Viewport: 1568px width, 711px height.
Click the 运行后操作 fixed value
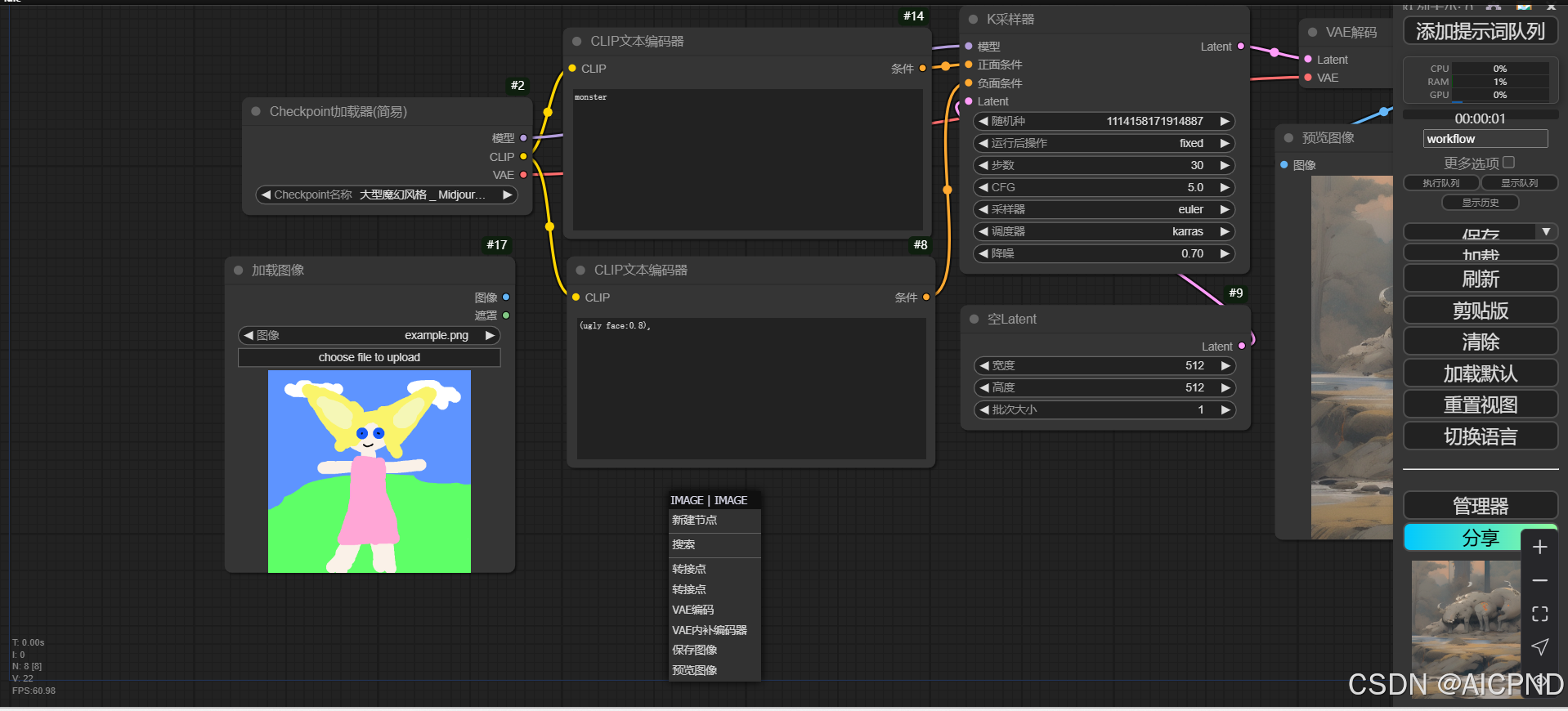pyautogui.click(x=1105, y=143)
